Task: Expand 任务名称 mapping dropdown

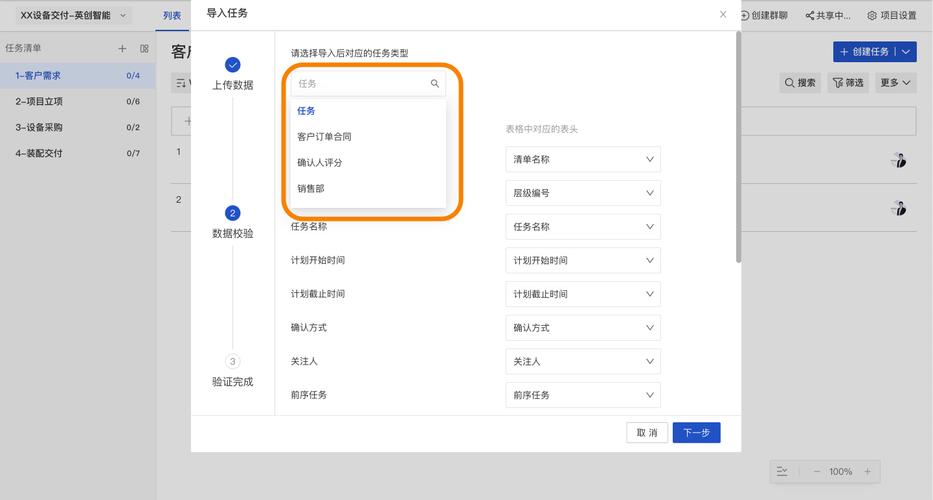Action: pyautogui.click(x=583, y=227)
